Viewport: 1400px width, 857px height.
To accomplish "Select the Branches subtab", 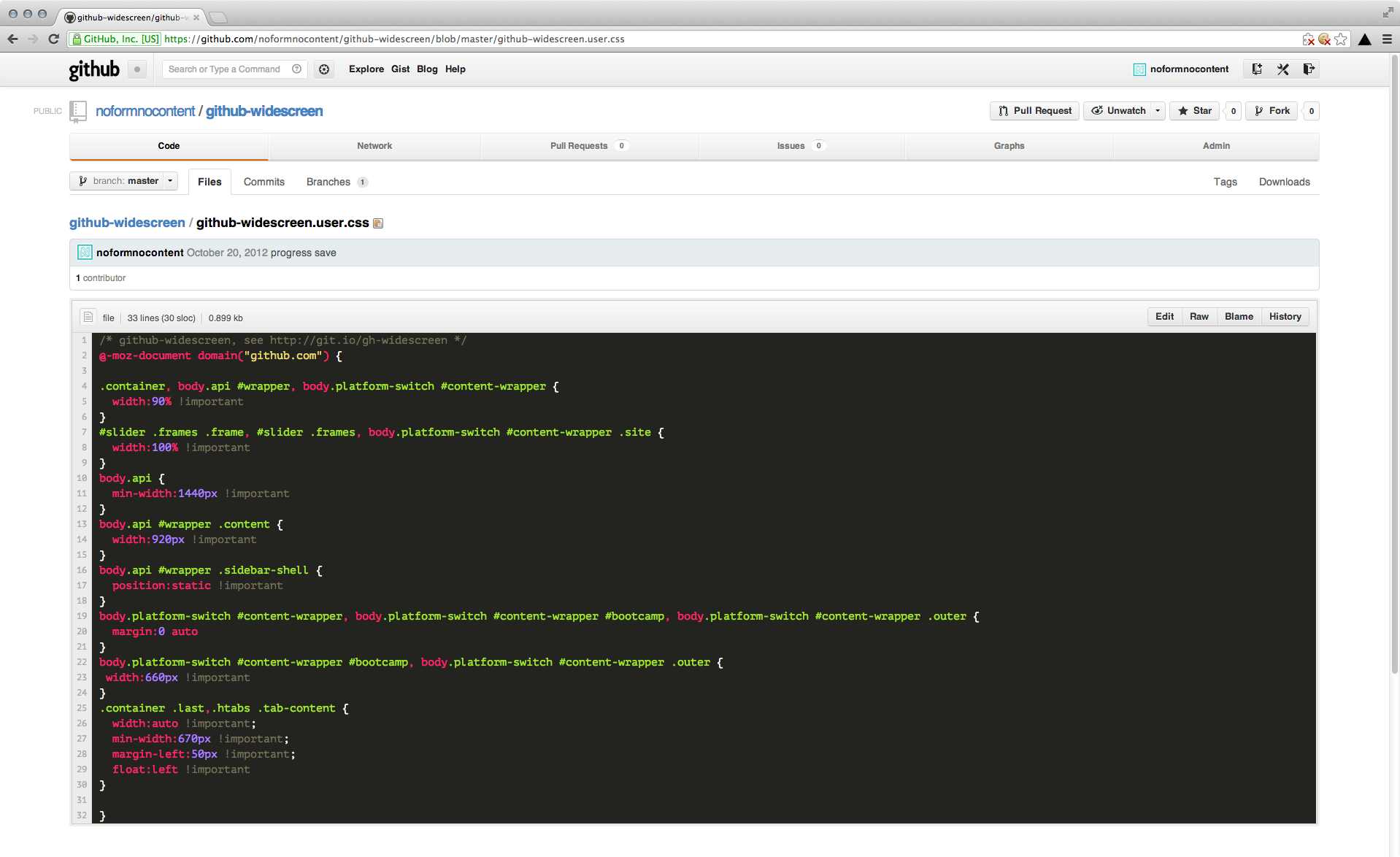I will [x=336, y=182].
